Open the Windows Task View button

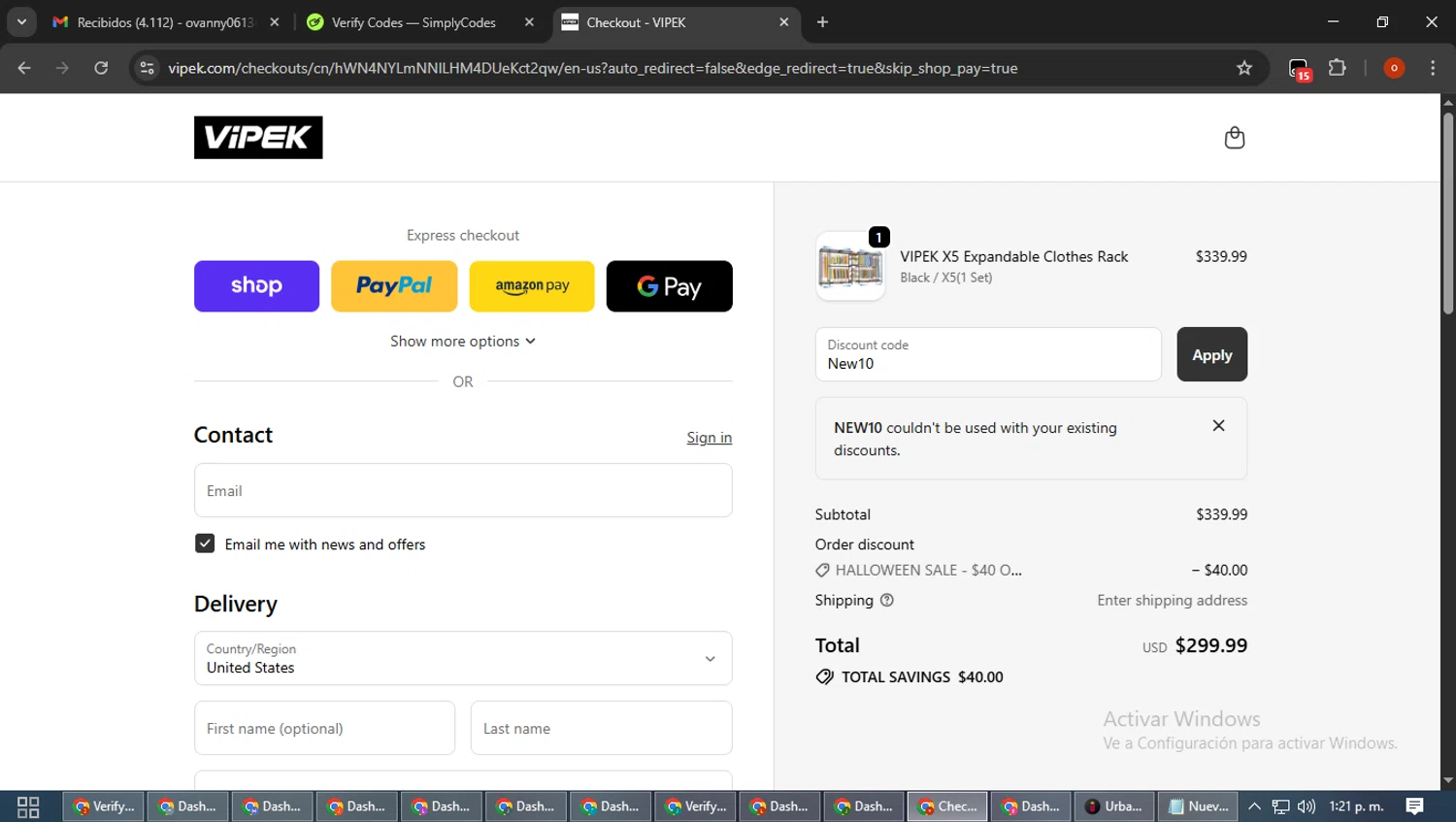28,806
